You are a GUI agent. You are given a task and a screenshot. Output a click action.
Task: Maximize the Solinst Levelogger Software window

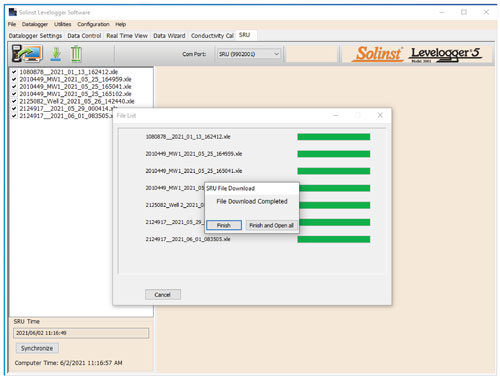point(464,12)
